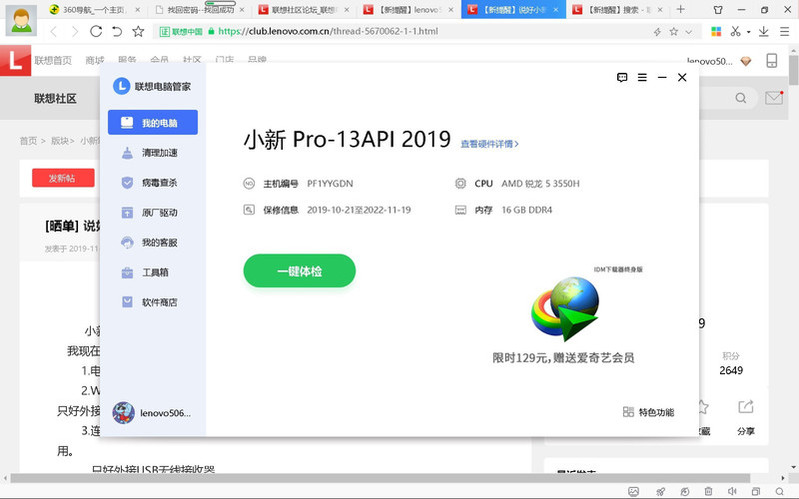This screenshot has width=799, height=499.
Task: Click the browser back arrow
Action: tap(54, 32)
